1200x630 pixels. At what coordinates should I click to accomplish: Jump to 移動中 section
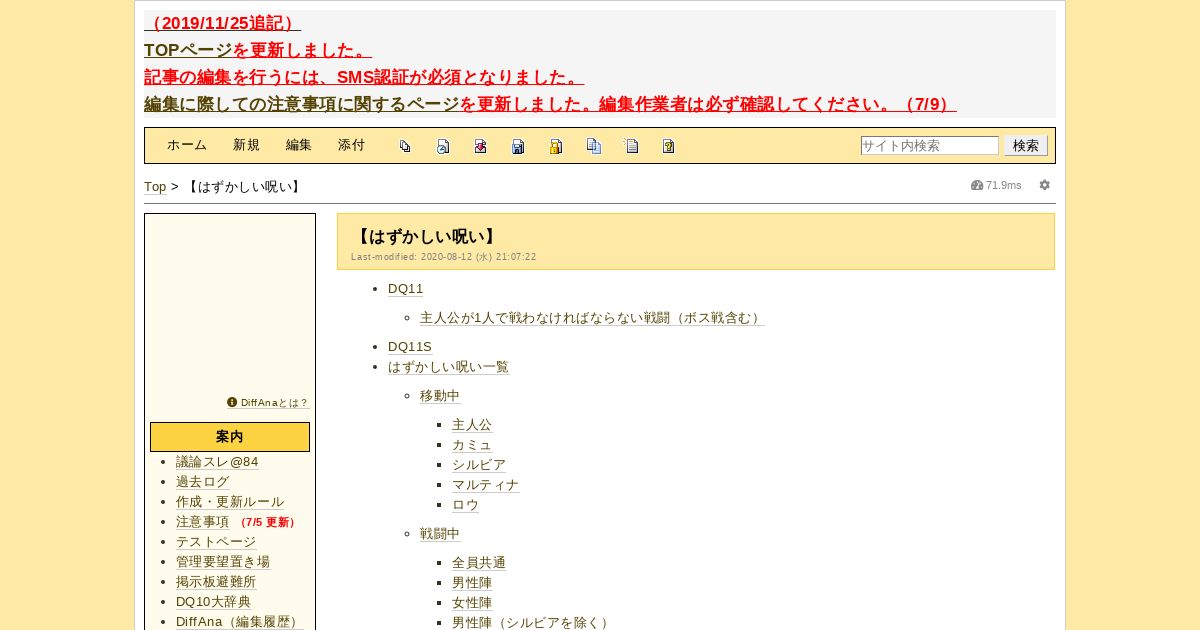pyautogui.click(x=440, y=396)
